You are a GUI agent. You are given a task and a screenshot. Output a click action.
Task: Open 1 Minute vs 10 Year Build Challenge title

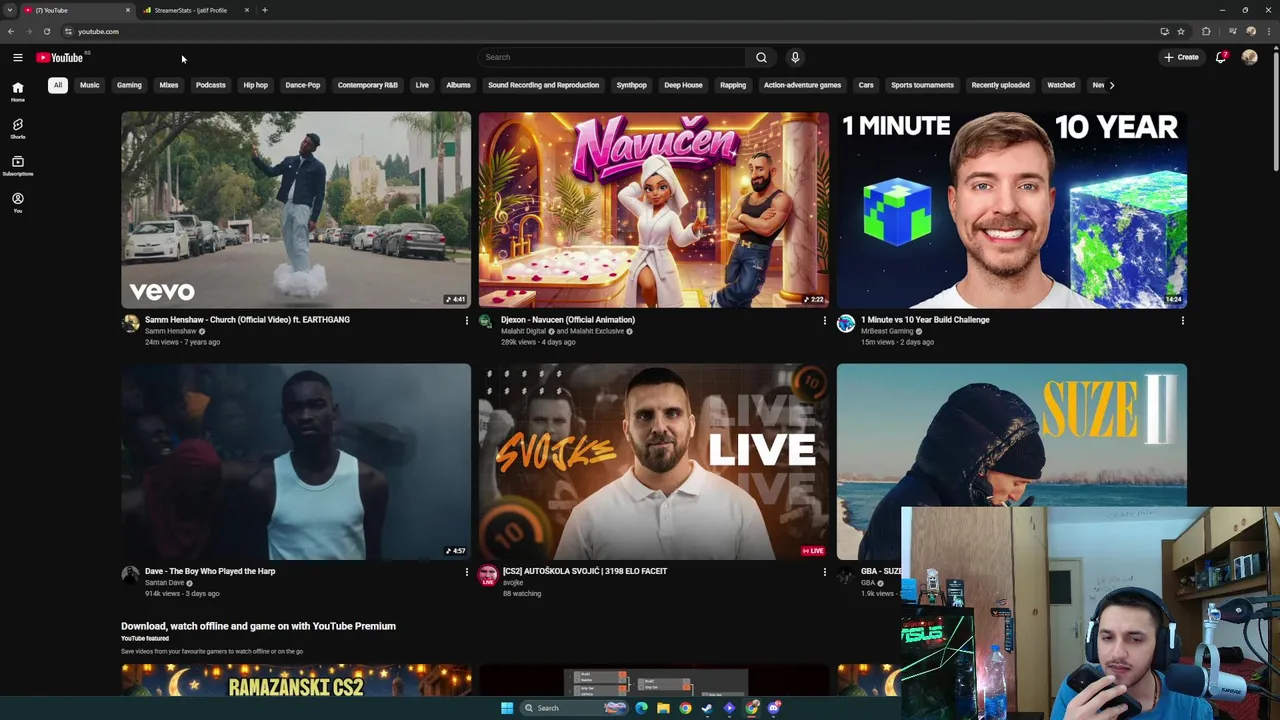click(925, 320)
